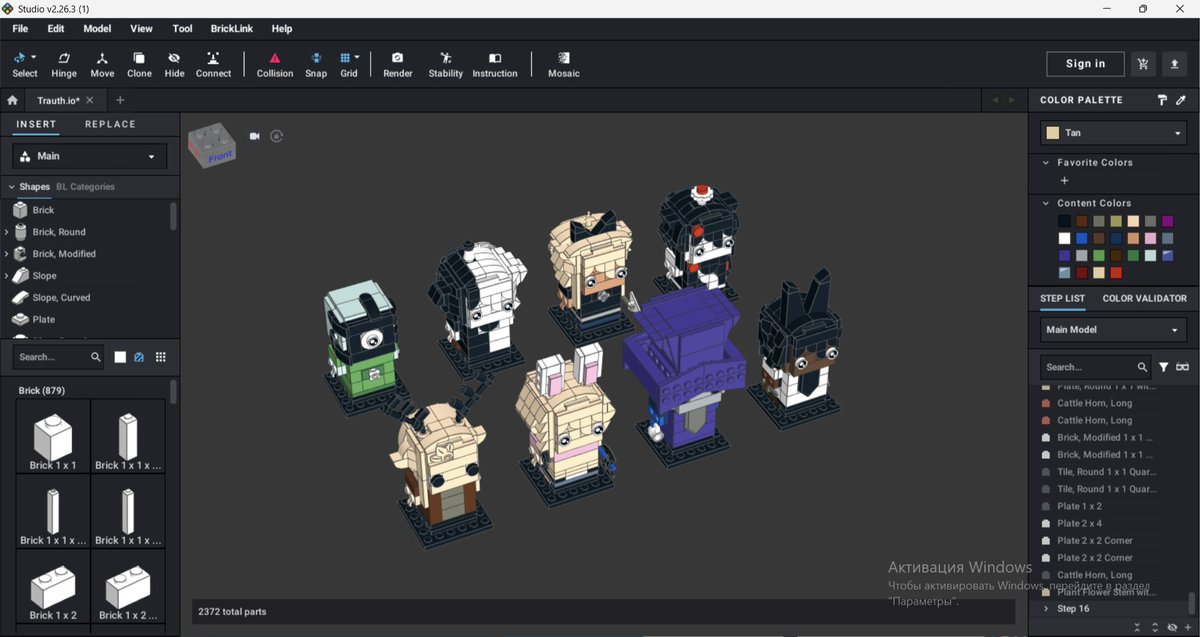Image resolution: width=1200 pixels, height=637 pixels.
Task: Toggle decorated parts filter icon
Action: point(140,357)
